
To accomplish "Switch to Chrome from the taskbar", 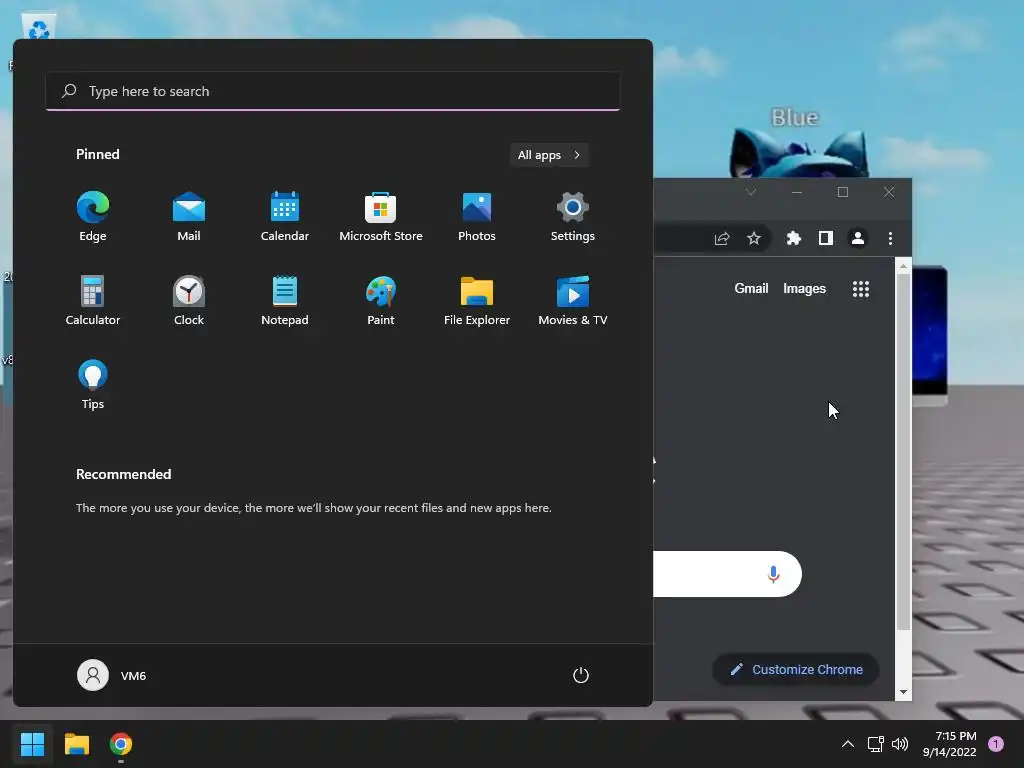I will pyautogui.click(x=121, y=744).
